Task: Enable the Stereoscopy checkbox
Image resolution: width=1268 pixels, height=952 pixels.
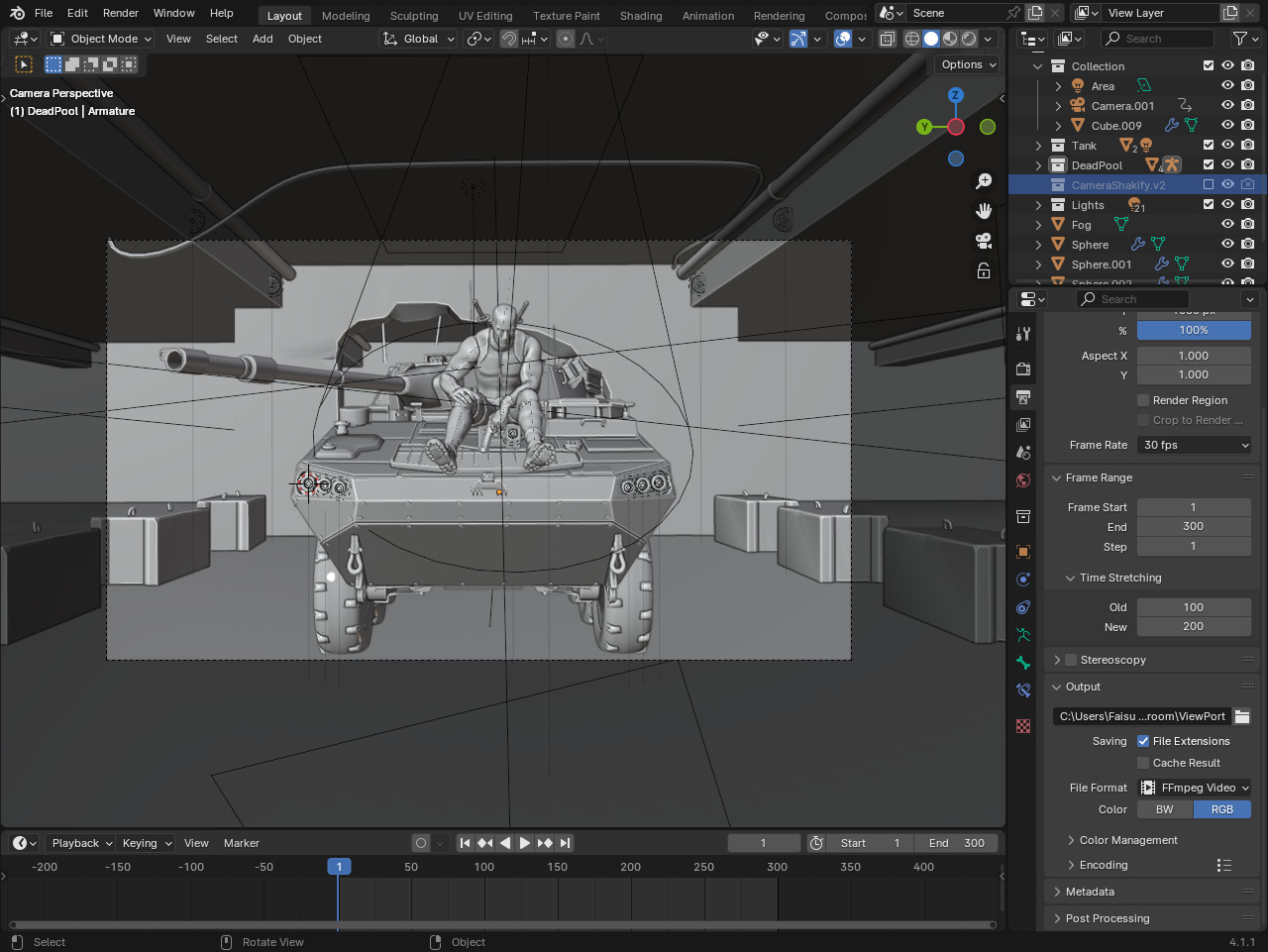Action: [x=1071, y=660]
